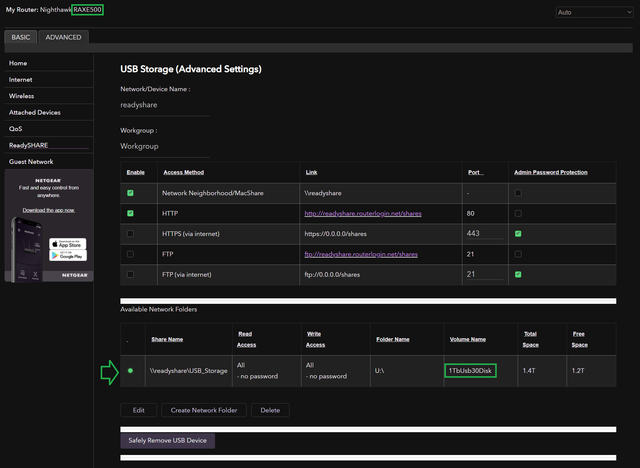Uncheck the HTTP enable checkbox
The width and height of the screenshot is (640, 468).
click(130, 213)
